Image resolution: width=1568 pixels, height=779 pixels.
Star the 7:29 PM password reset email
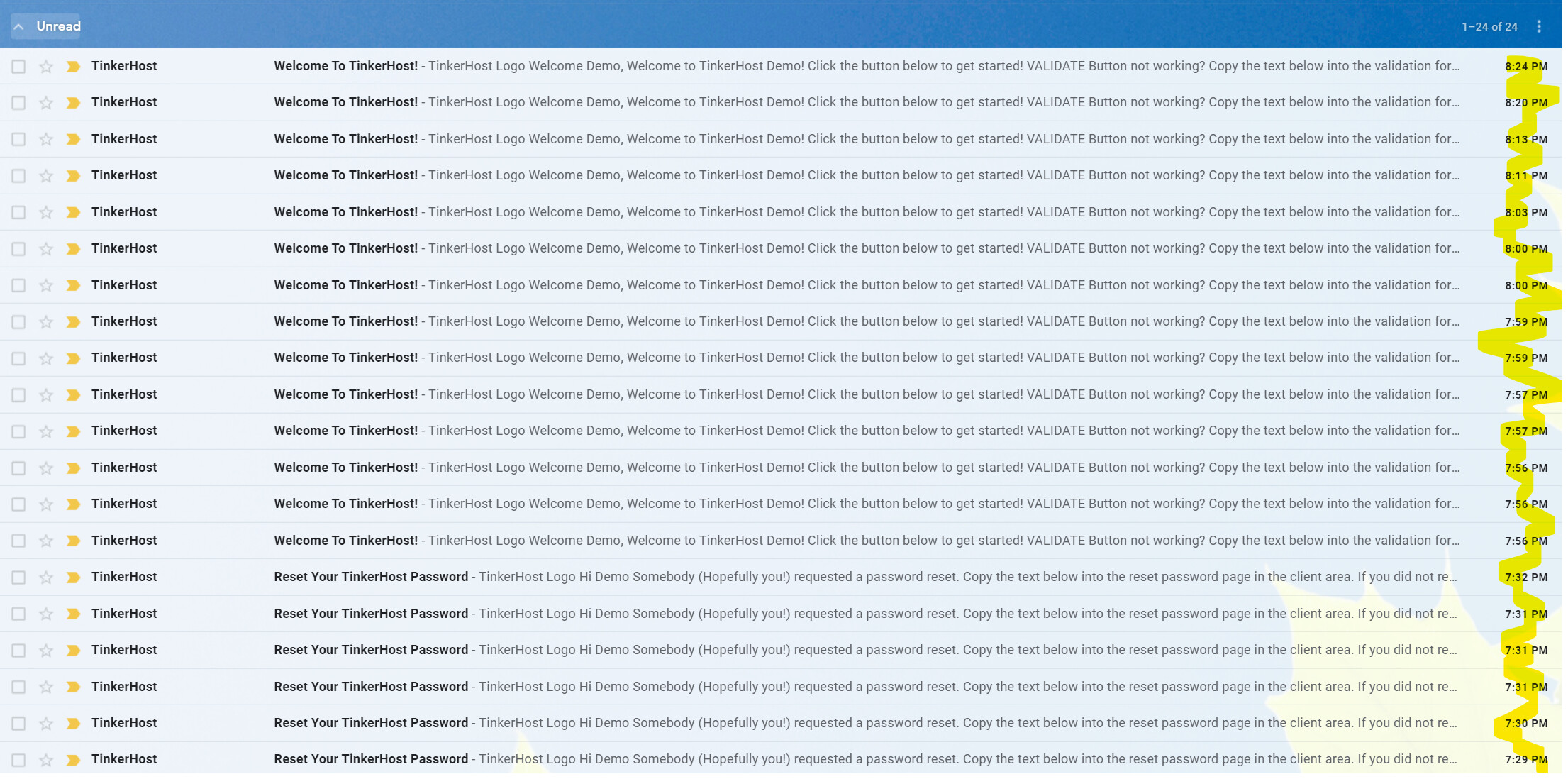coord(46,760)
